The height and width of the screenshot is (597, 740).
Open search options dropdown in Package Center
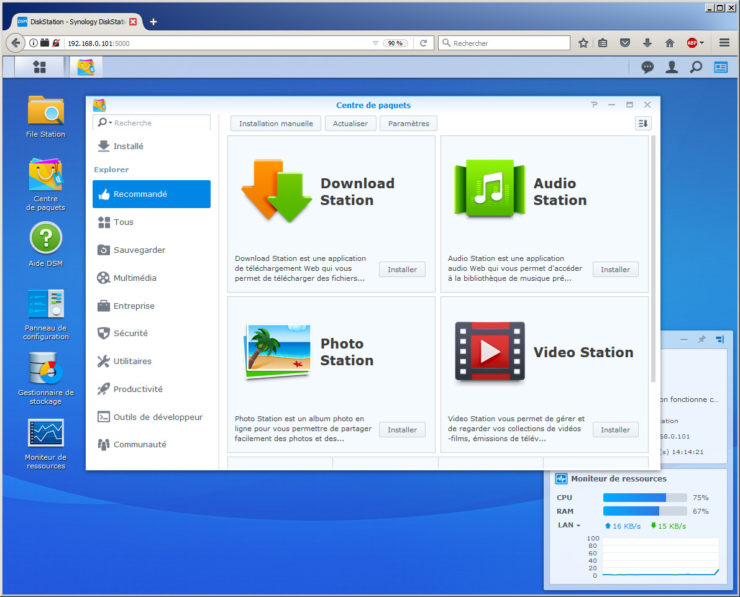pyautogui.click(x=104, y=123)
